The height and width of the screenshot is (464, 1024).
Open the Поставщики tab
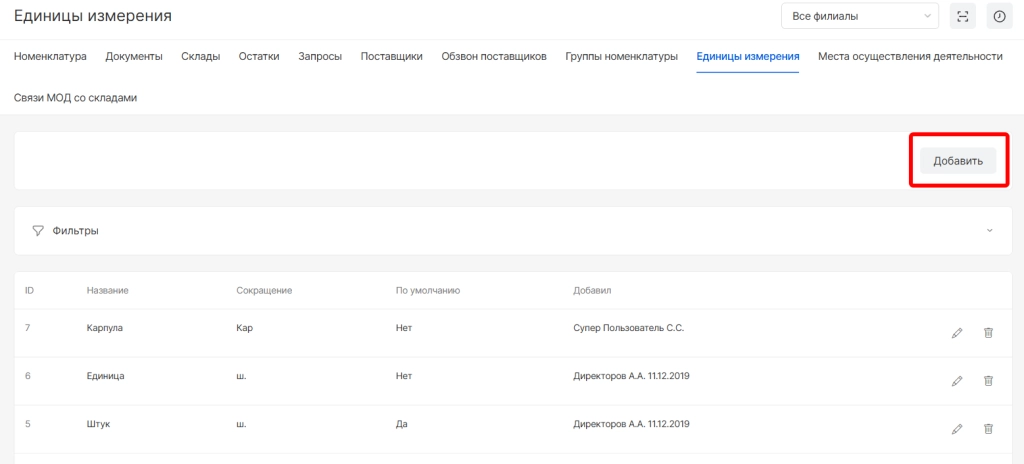[391, 56]
